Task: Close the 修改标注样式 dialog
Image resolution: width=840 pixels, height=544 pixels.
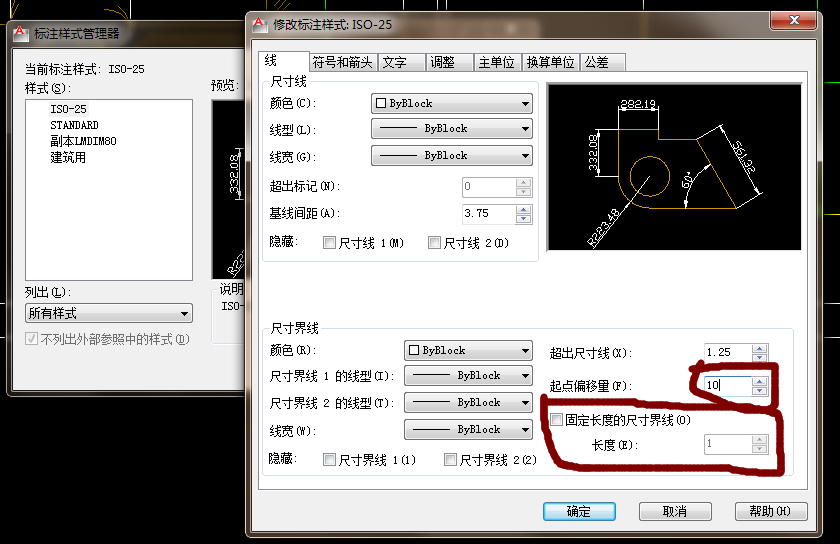Action: (x=794, y=20)
